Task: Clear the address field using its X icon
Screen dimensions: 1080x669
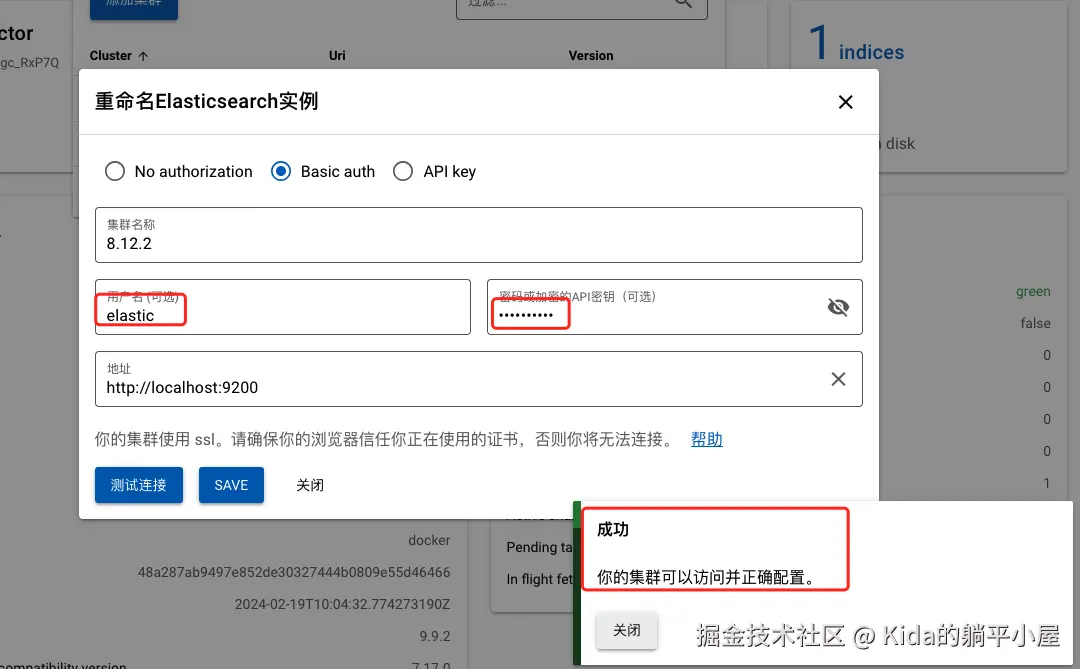Action: tap(838, 379)
